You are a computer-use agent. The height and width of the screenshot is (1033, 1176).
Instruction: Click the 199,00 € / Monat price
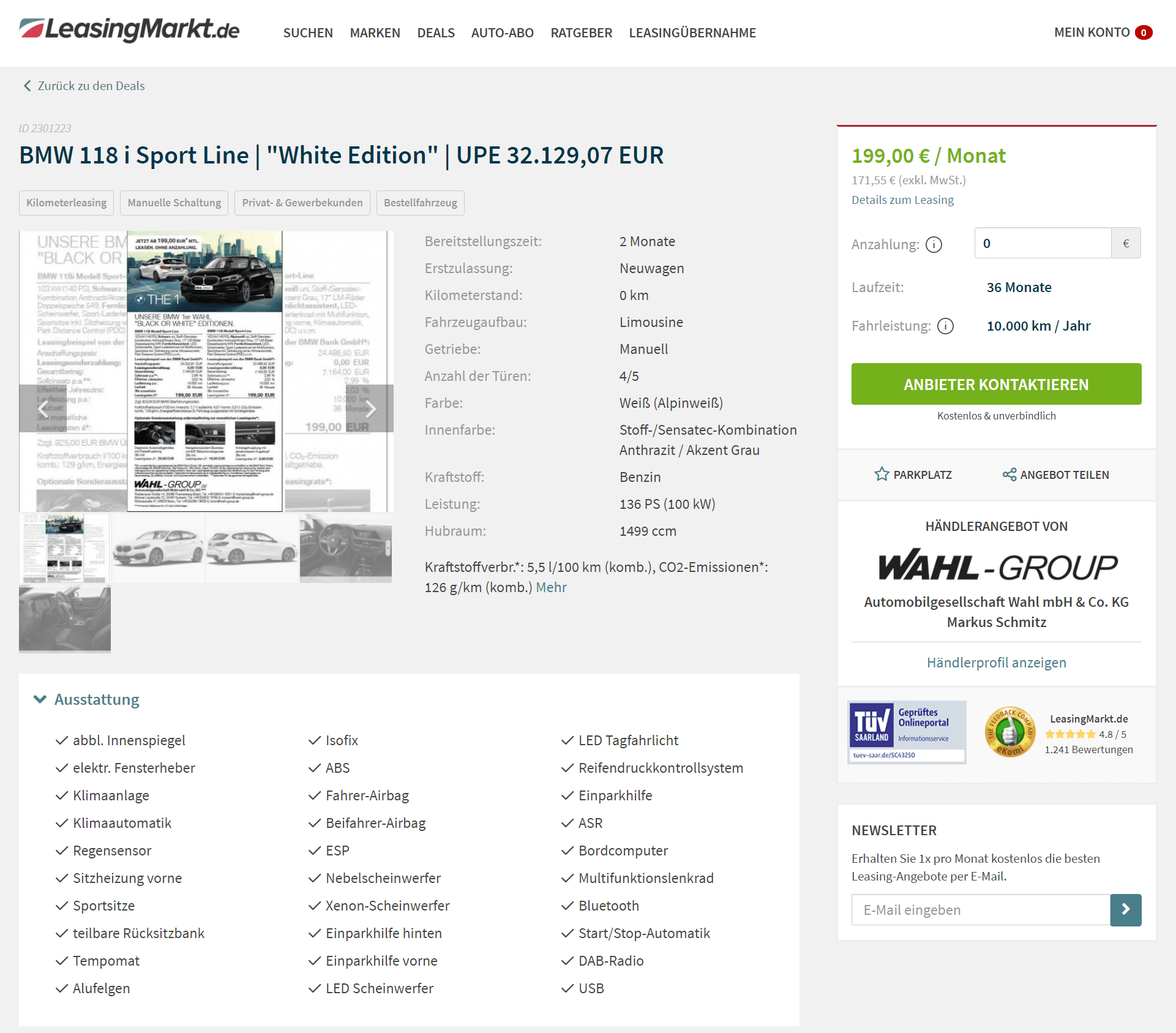click(928, 156)
